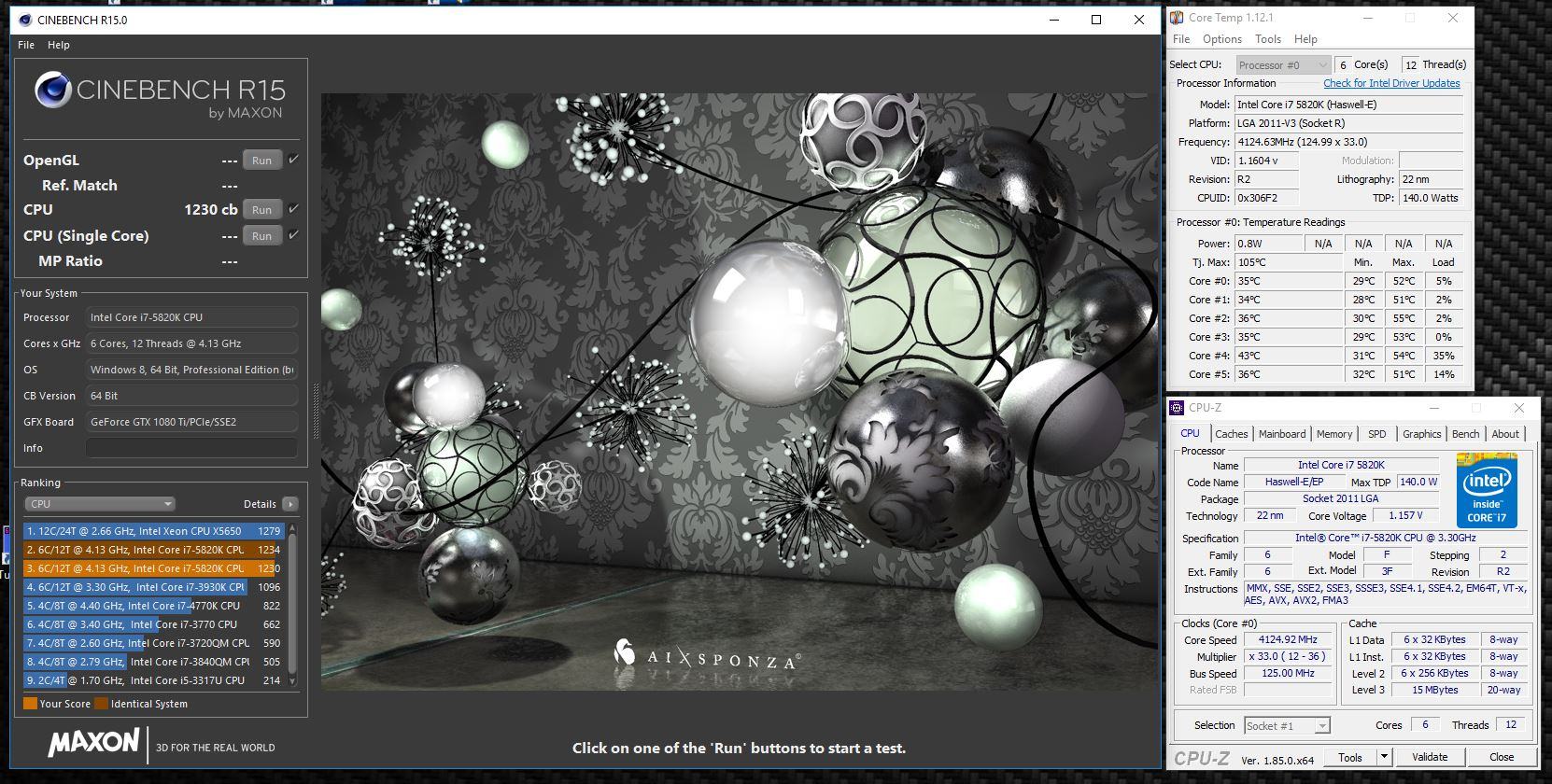Open the Core Temp Tools menu
Screen dimensions: 1552x784
tap(1268, 39)
